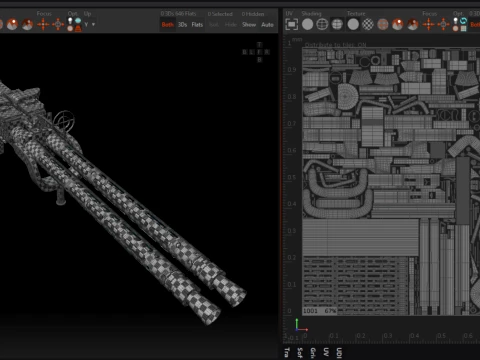Select landscape texture icon in 3D toolbar

coord(12,24)
